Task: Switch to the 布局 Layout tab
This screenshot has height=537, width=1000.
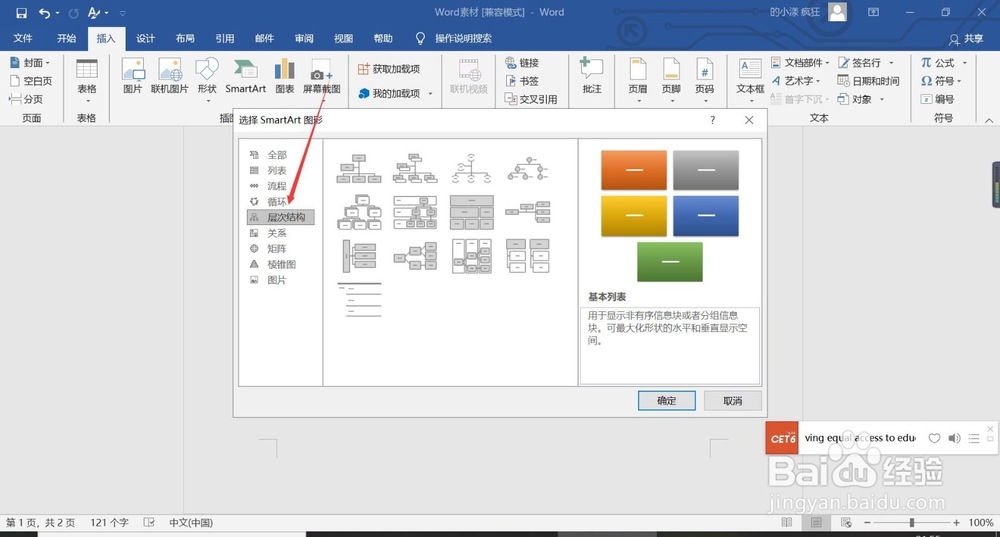Action: click(185, 38)
